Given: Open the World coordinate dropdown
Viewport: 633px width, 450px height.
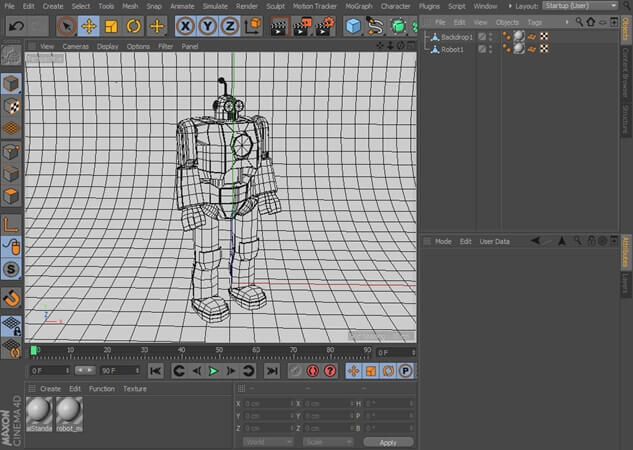Looking at the screenshot, I should 268,442.
